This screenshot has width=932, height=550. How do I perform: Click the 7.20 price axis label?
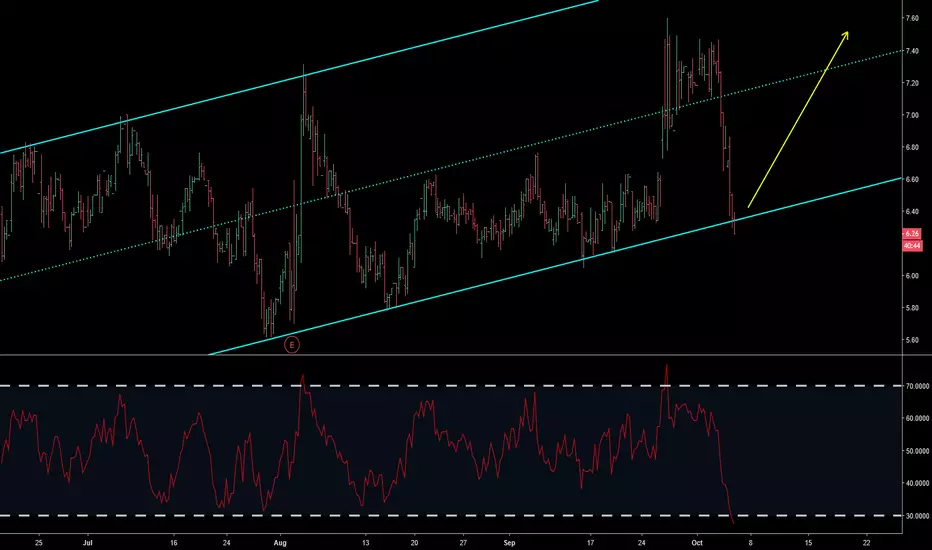(x=912, y=83)
